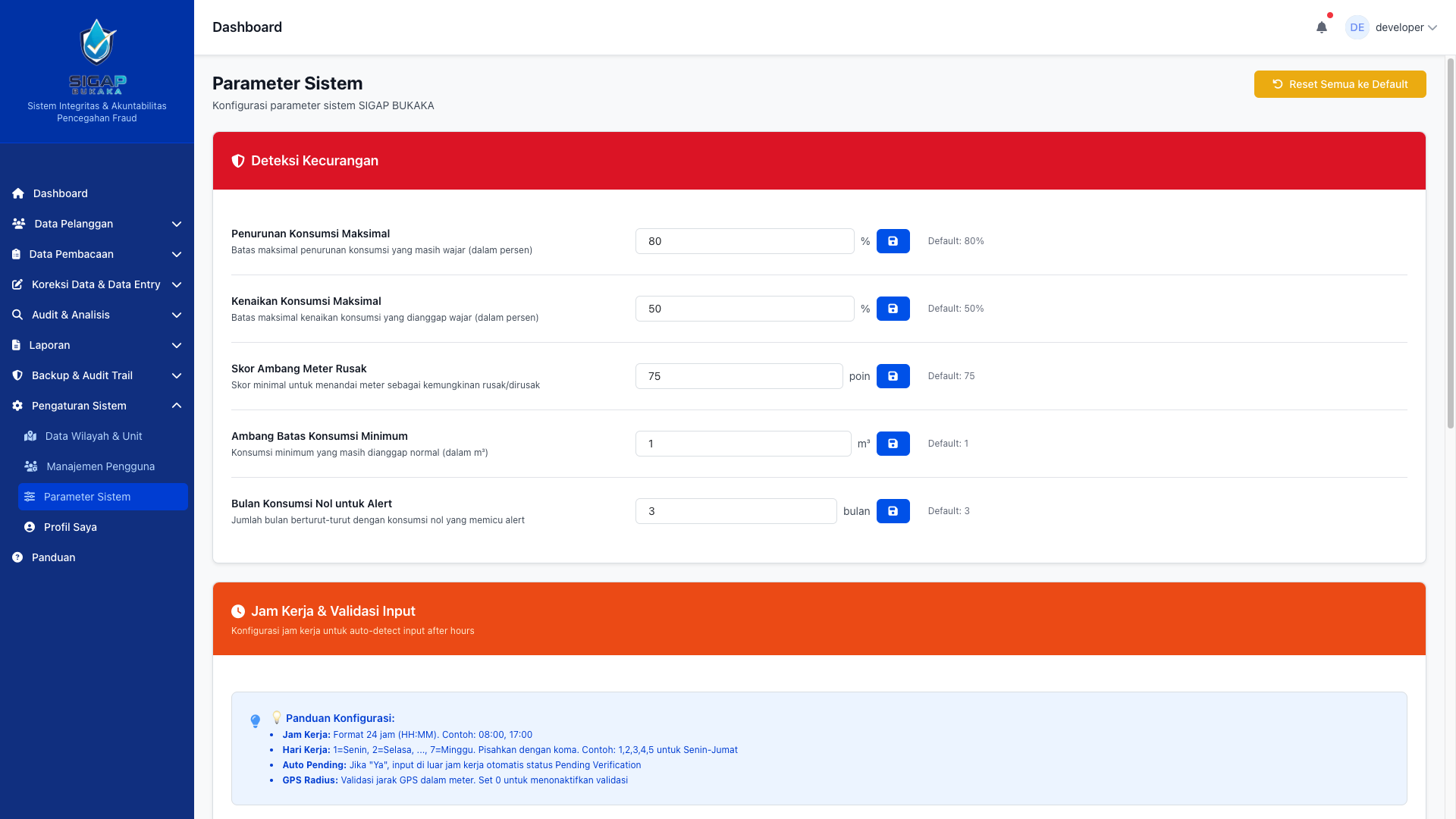Save Bulan Konsumsi Nol untuk Alert
This screenshot has width=1456, height=819.
pos(893,511)
